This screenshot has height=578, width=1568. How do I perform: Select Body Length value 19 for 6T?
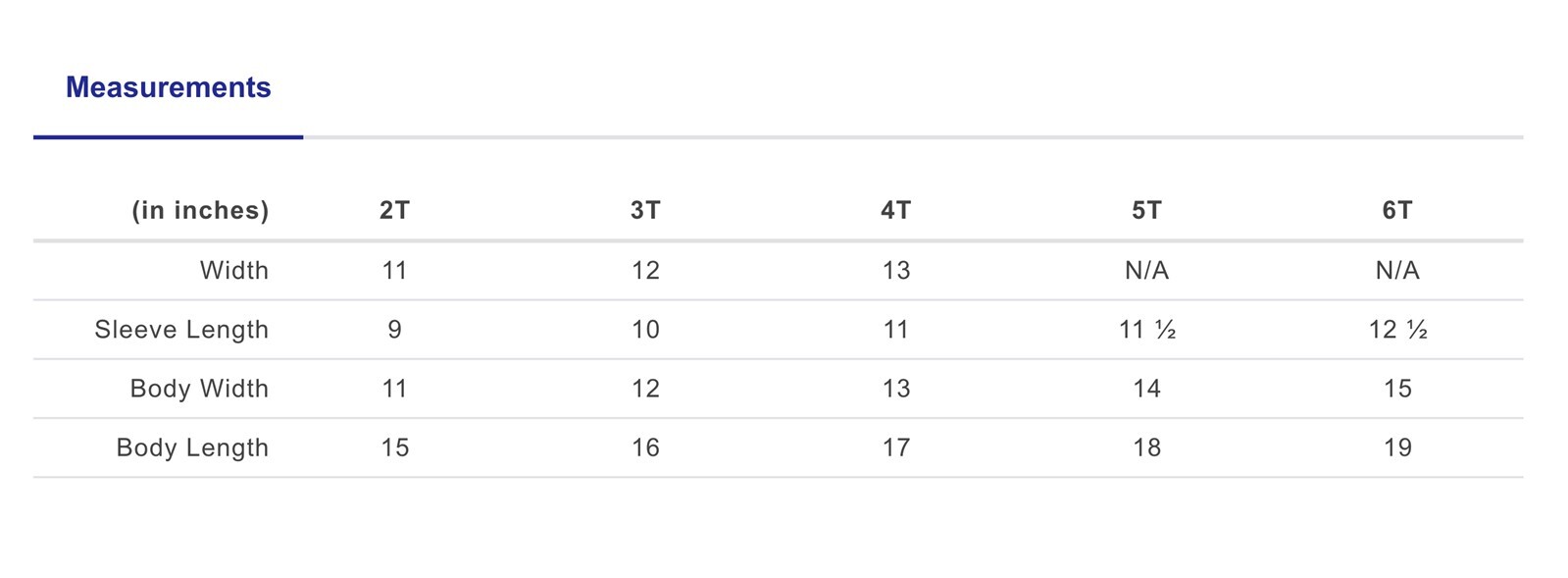coord(1397,447)
